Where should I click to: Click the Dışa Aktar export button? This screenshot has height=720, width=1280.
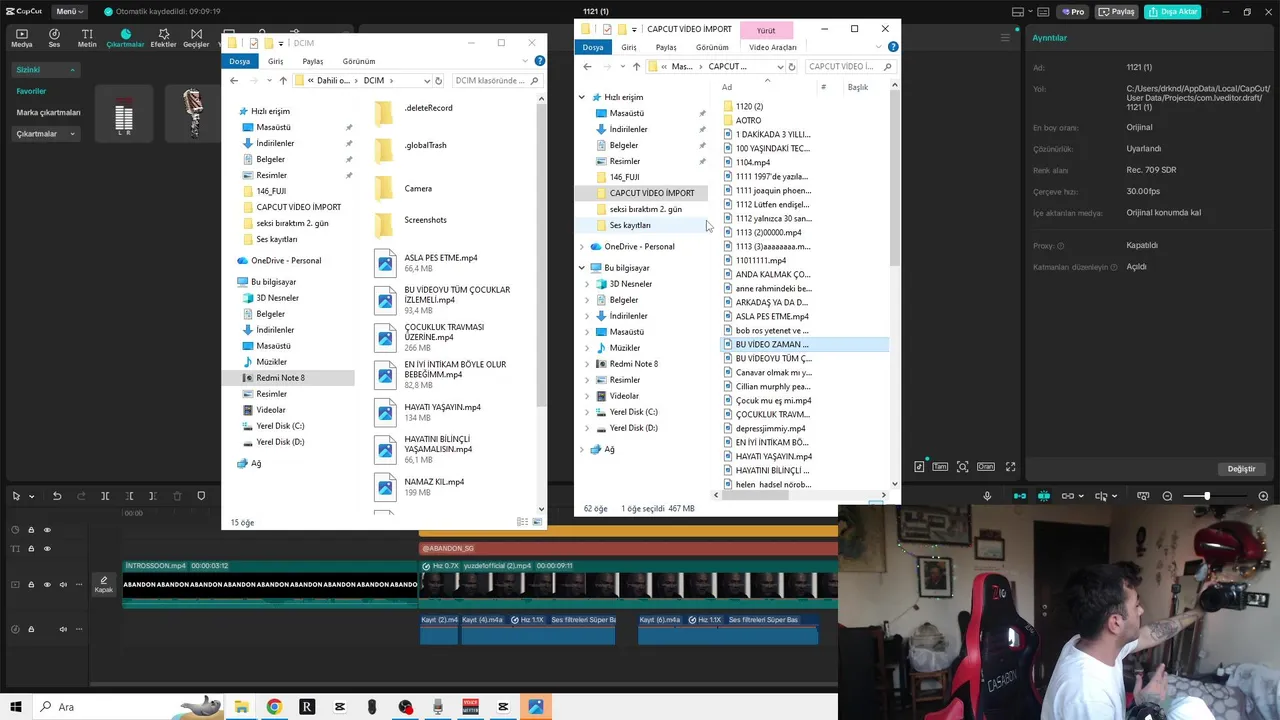click(x=1173, y=11)
